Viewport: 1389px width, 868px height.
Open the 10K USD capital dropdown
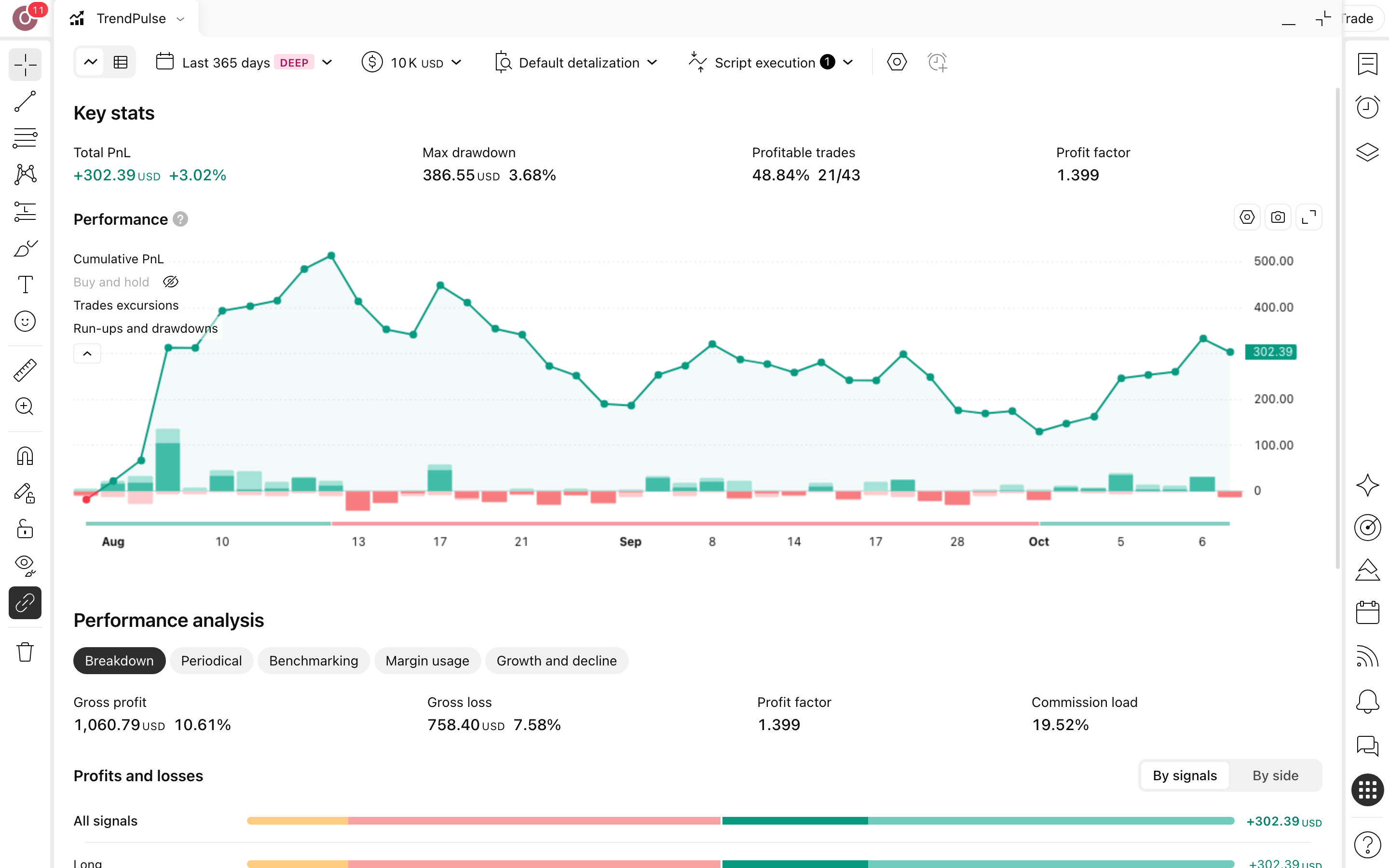[411, 62]
